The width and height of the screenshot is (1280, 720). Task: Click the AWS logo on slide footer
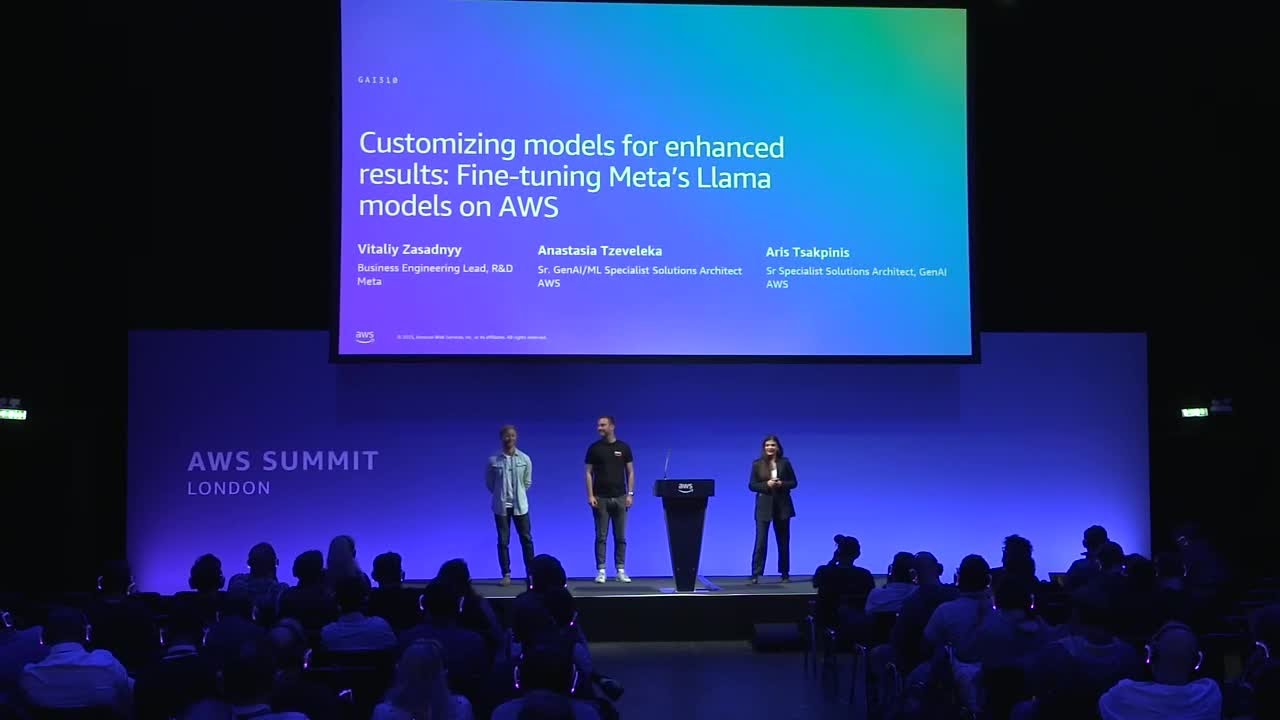click(365, 337)
